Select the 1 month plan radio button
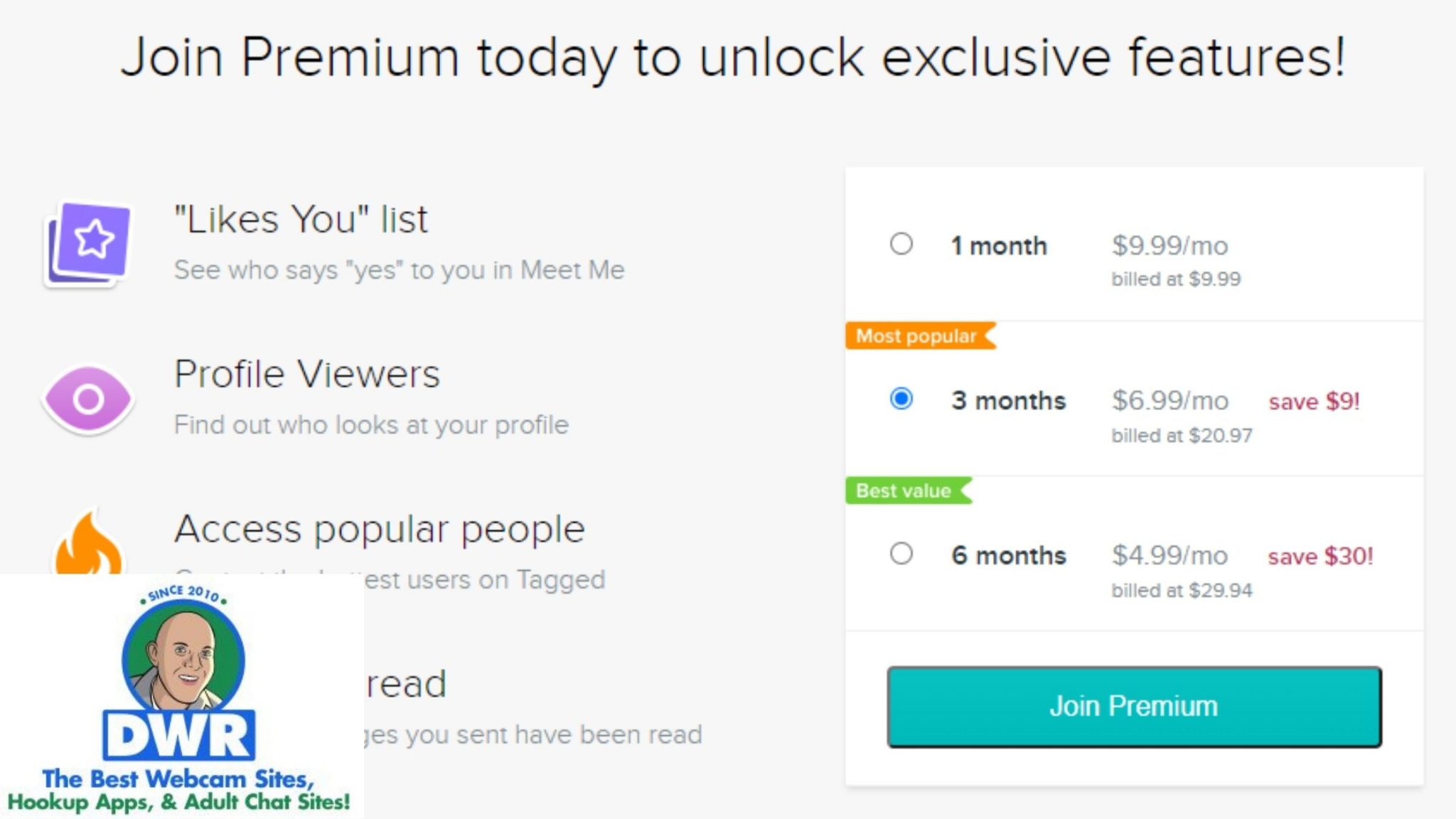Viewport: 1456px width, 819px height. point(901,245)
